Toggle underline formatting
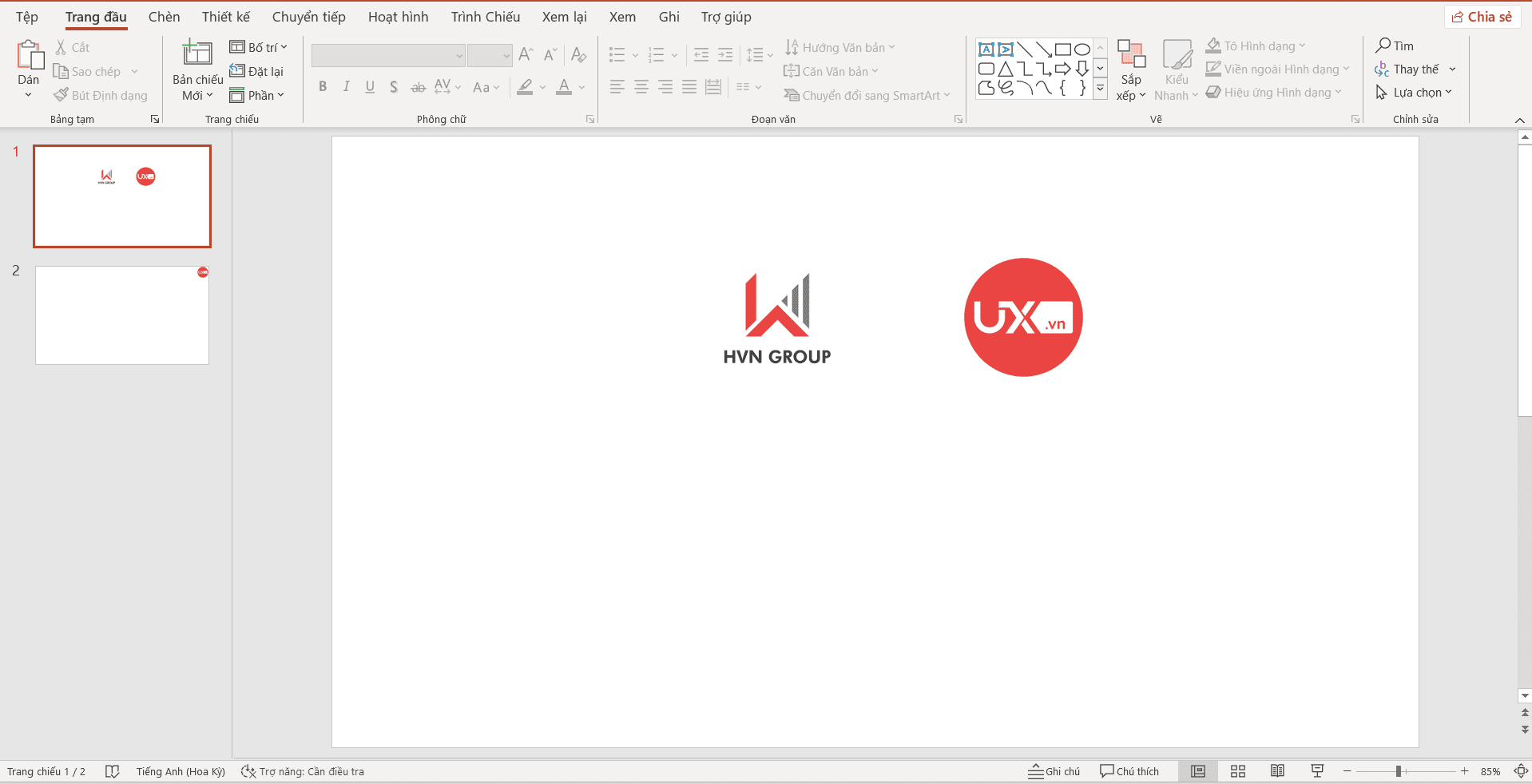 [x=368, y=86]
